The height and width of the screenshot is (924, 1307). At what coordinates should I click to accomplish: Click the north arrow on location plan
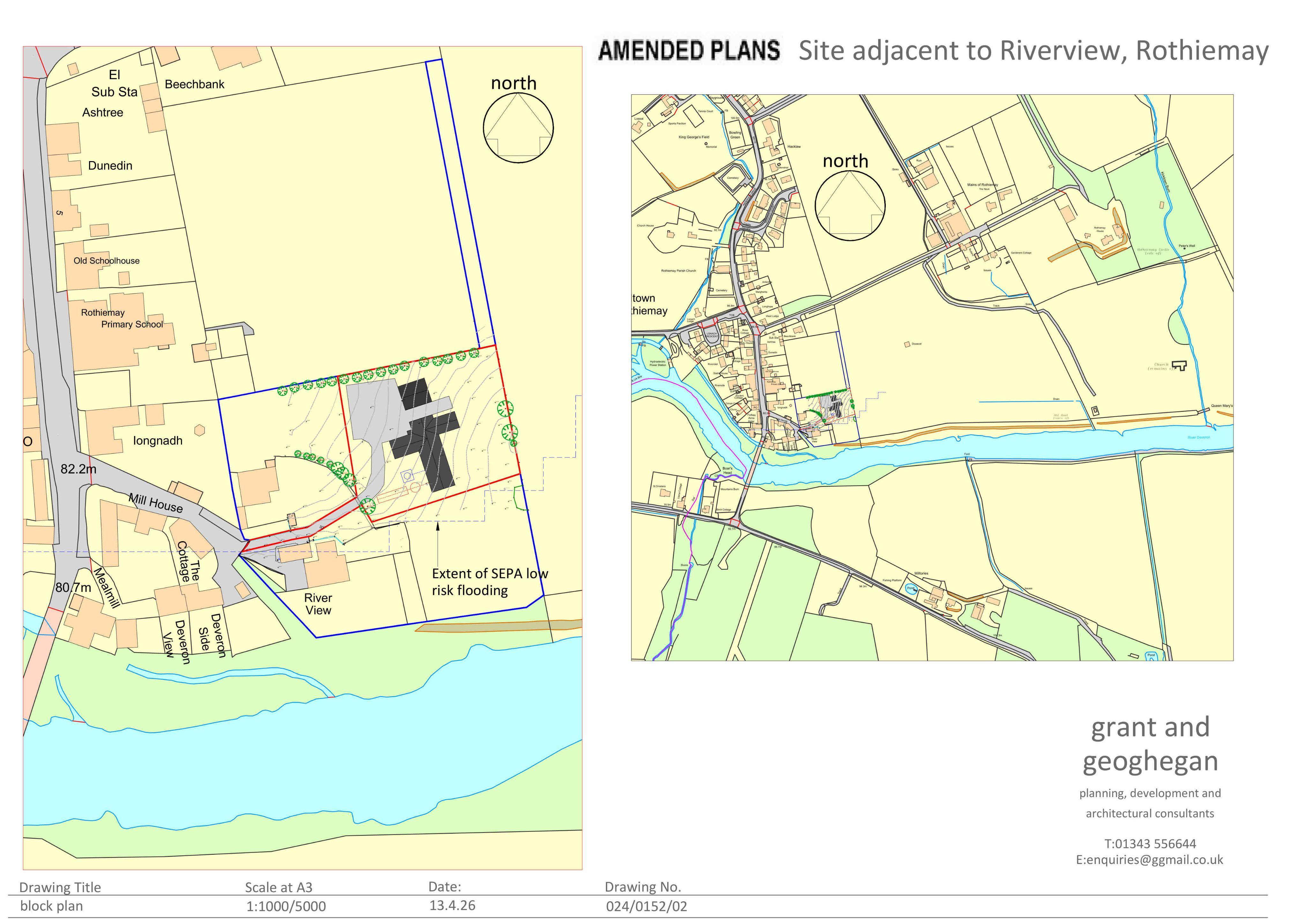tap(850, 205)
